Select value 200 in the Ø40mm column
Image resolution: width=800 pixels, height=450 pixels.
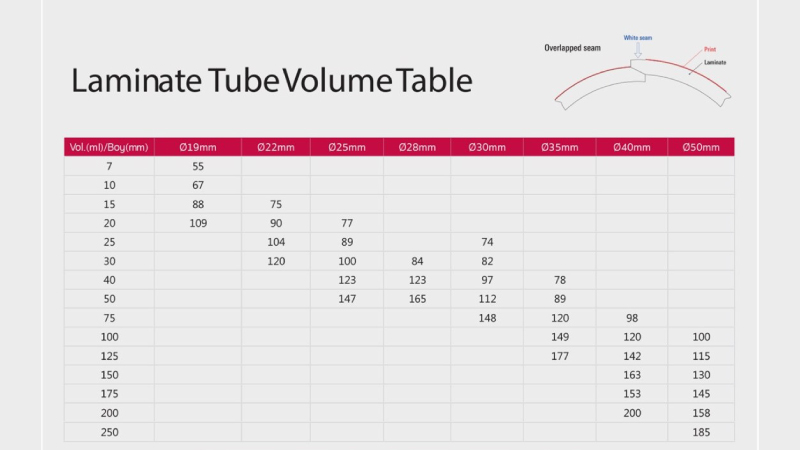[x=632, y=413]
